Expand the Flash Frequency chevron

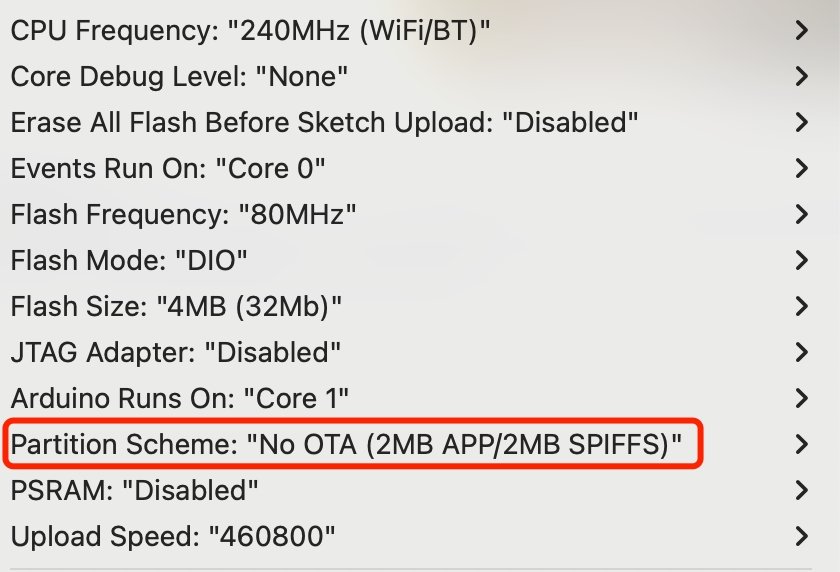click(801, 214)
